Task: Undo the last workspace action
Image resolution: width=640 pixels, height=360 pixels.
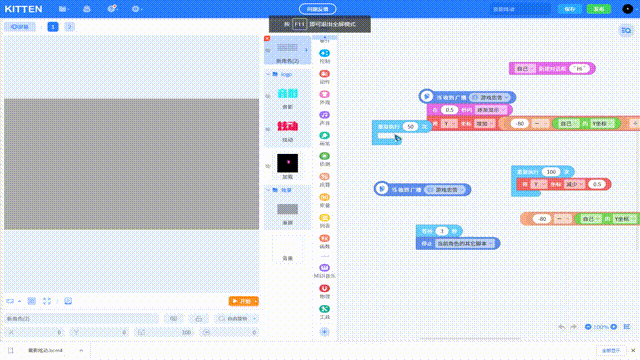Action: [562, 327]
